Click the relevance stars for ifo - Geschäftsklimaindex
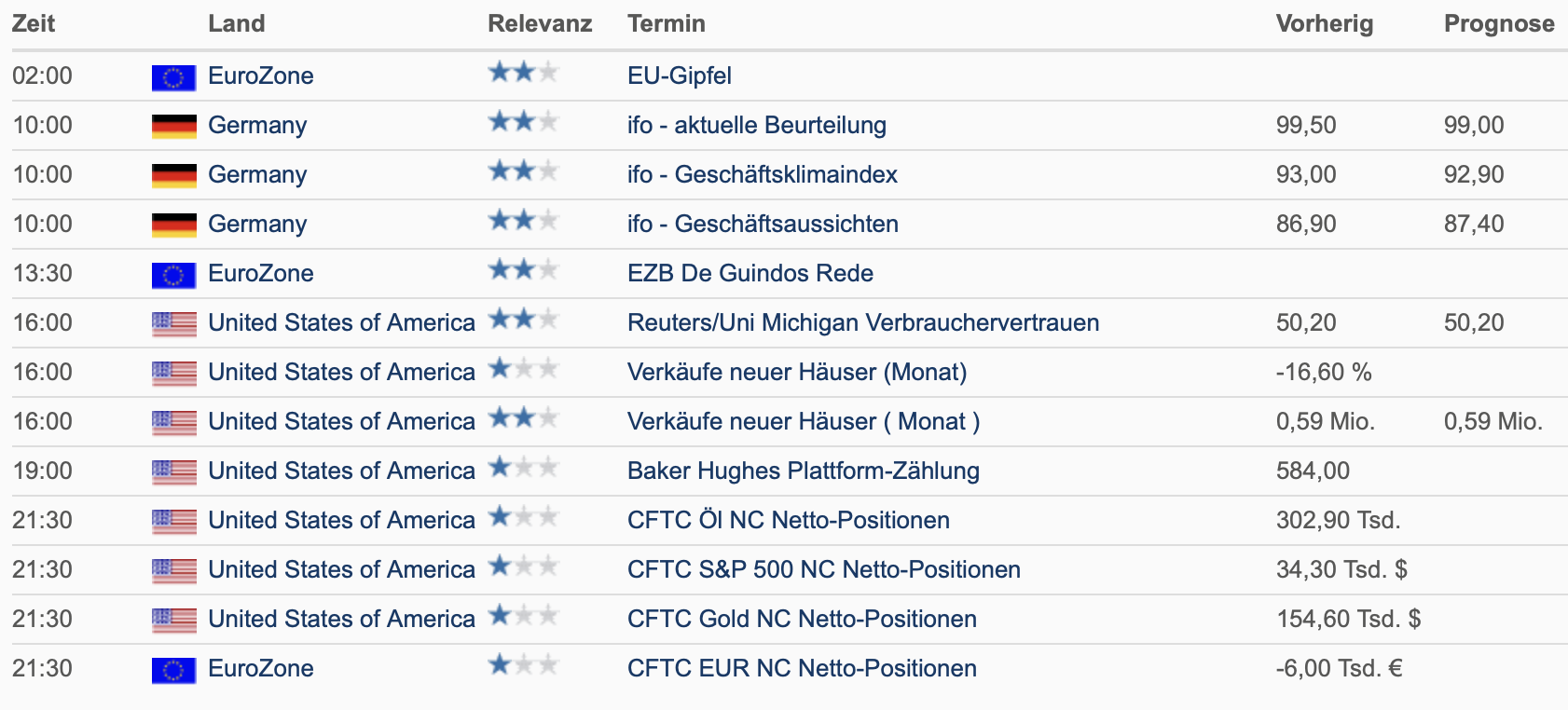 pyautogui.click(x=523, y=171)
